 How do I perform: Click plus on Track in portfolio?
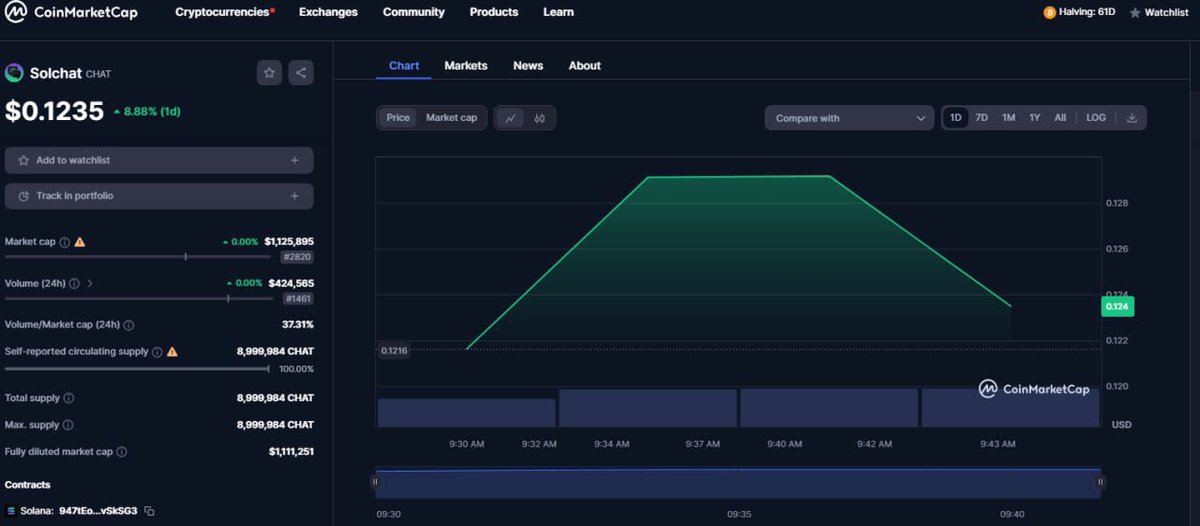coord(294,196)
